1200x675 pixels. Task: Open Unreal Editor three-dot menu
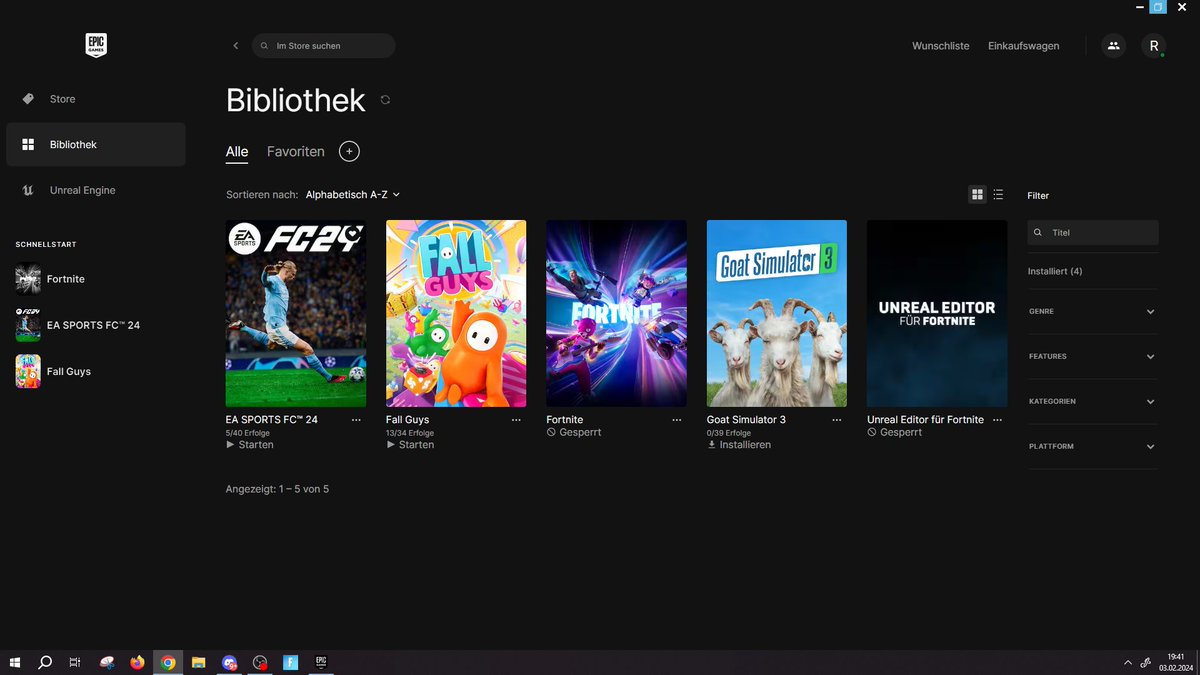click(997, 421)
